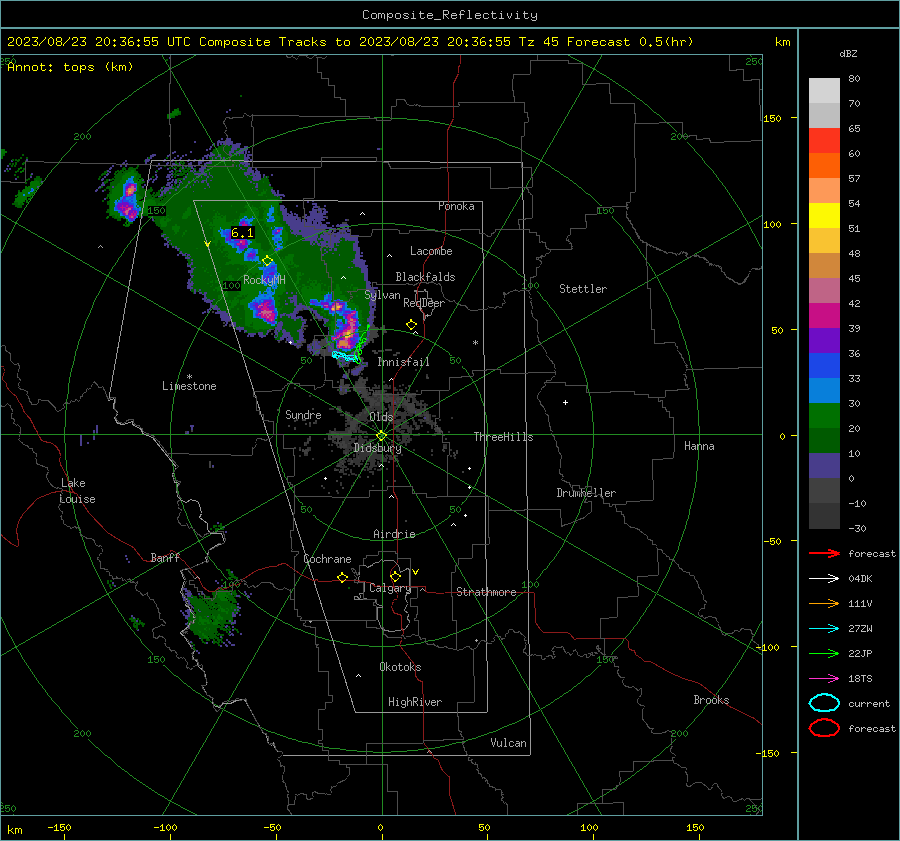Click the Cochrane label
900x841 pixels.
pos(327,559)
